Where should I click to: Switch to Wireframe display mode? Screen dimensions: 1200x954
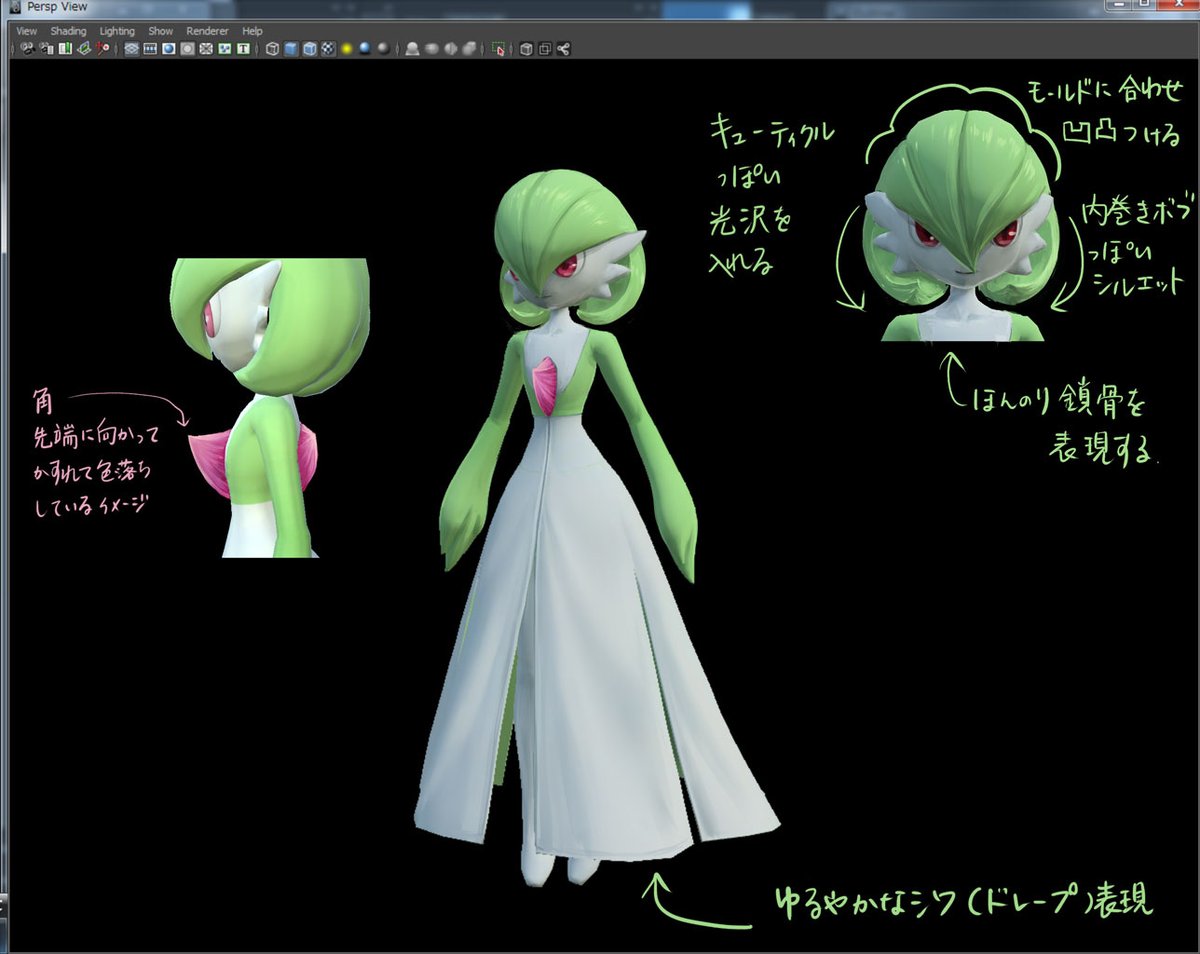coord(272,48)
